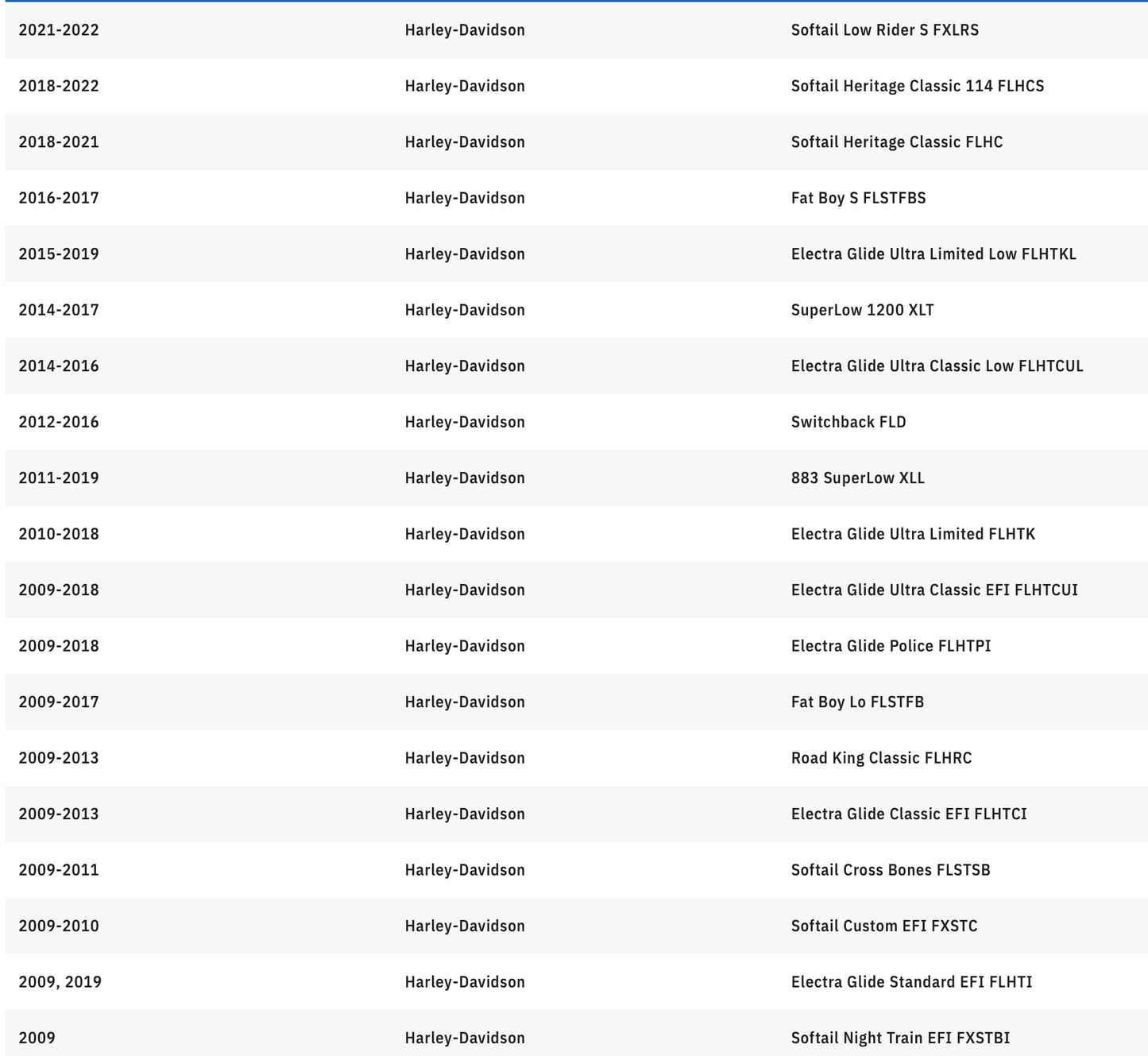Select 'Softail Night Train EFI FXSTBI' model text

900,1039
